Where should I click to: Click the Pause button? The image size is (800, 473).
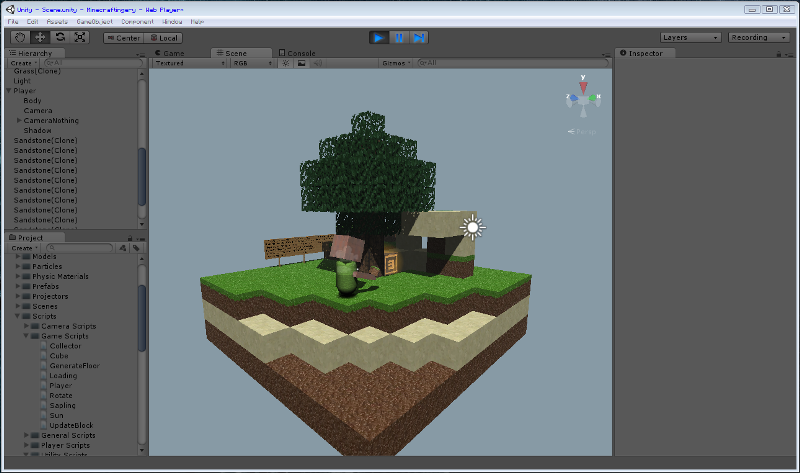tap(399, 38)
